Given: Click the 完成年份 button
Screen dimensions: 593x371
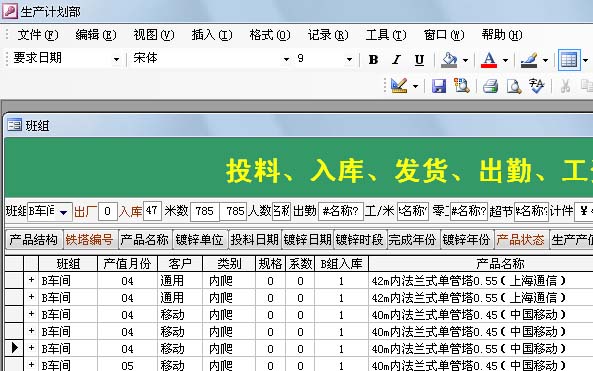Looking at the screenshot, I should pos(413,239).
